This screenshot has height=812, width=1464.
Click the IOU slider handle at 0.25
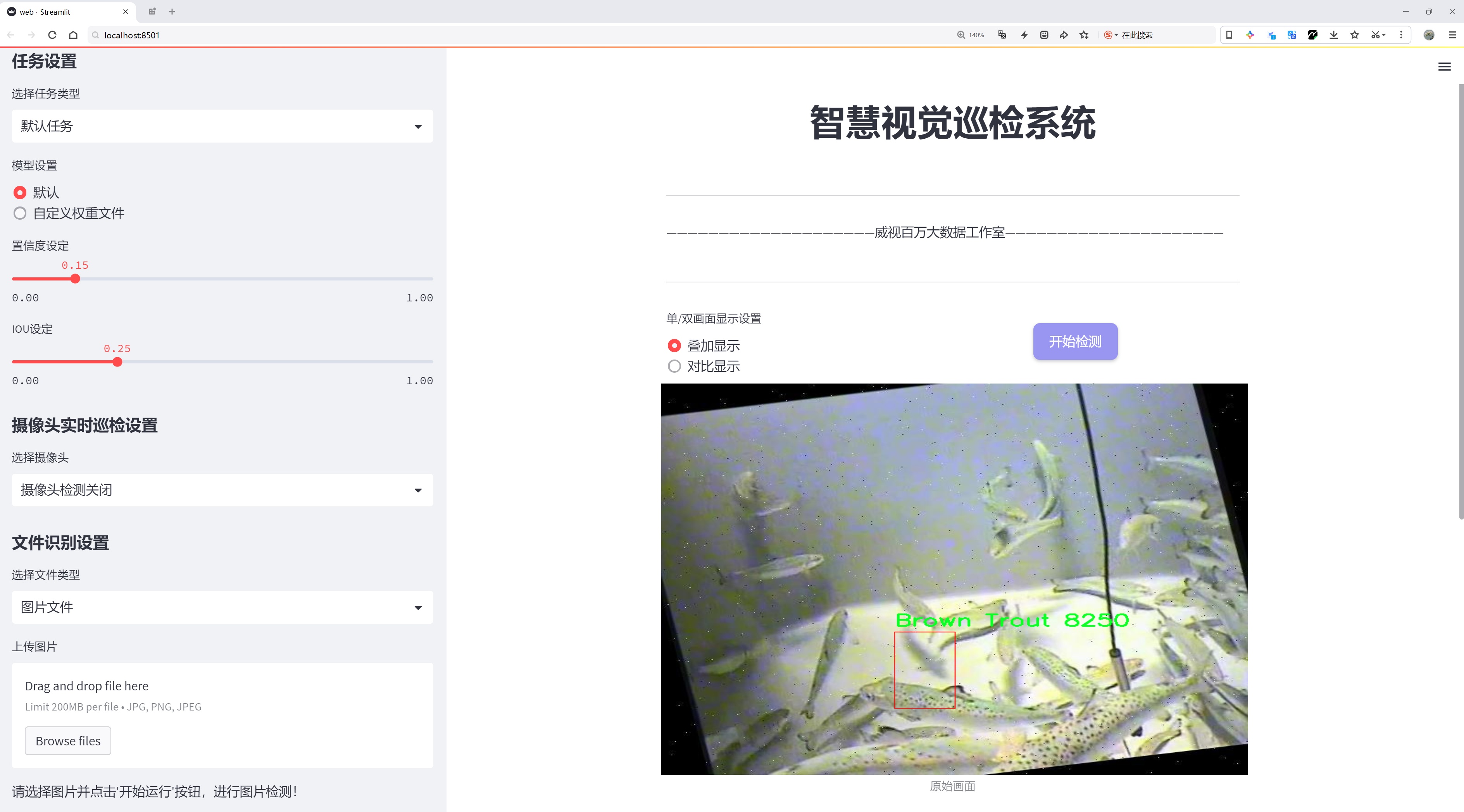(x=117, y=362)
